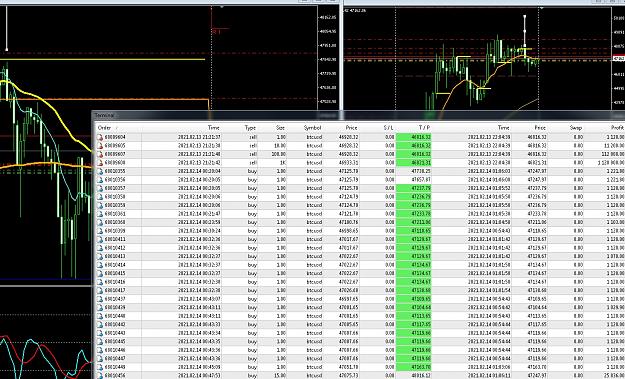Click buy icon of order opened 00:21:47
This screenshot has width=625, height=379.
[x=100, y=214]
